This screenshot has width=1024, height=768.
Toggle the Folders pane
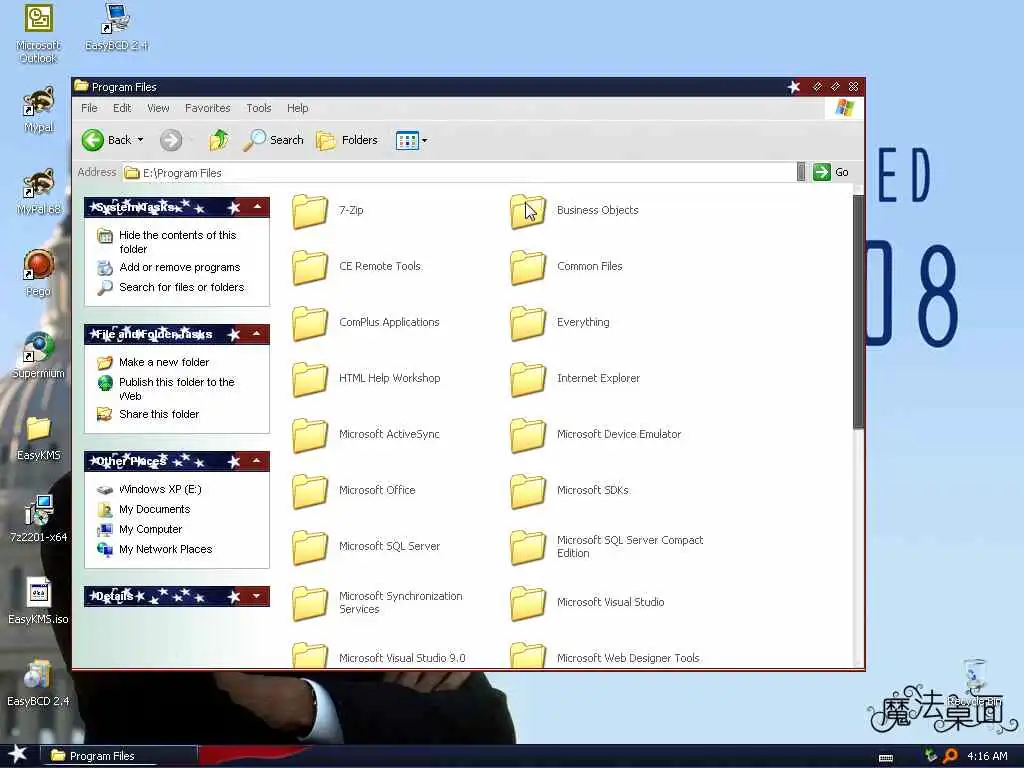click(347, 140)
